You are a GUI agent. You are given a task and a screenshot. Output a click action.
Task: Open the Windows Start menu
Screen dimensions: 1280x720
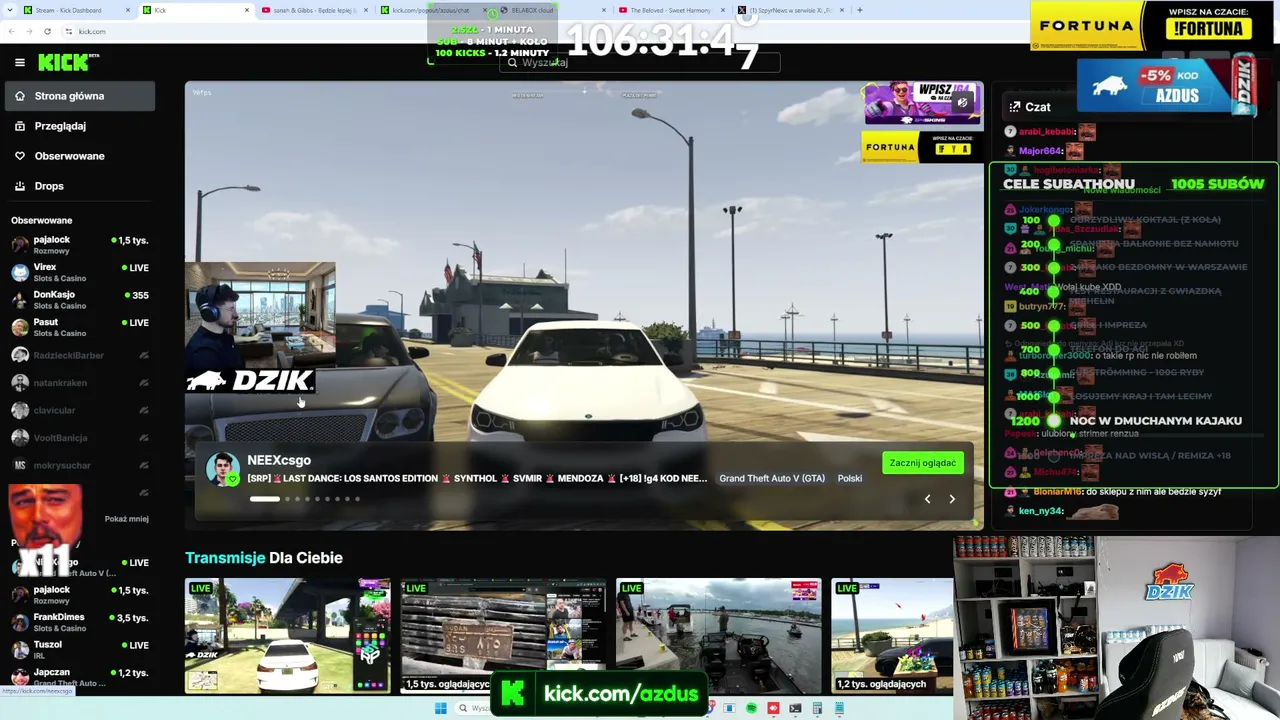440,709
